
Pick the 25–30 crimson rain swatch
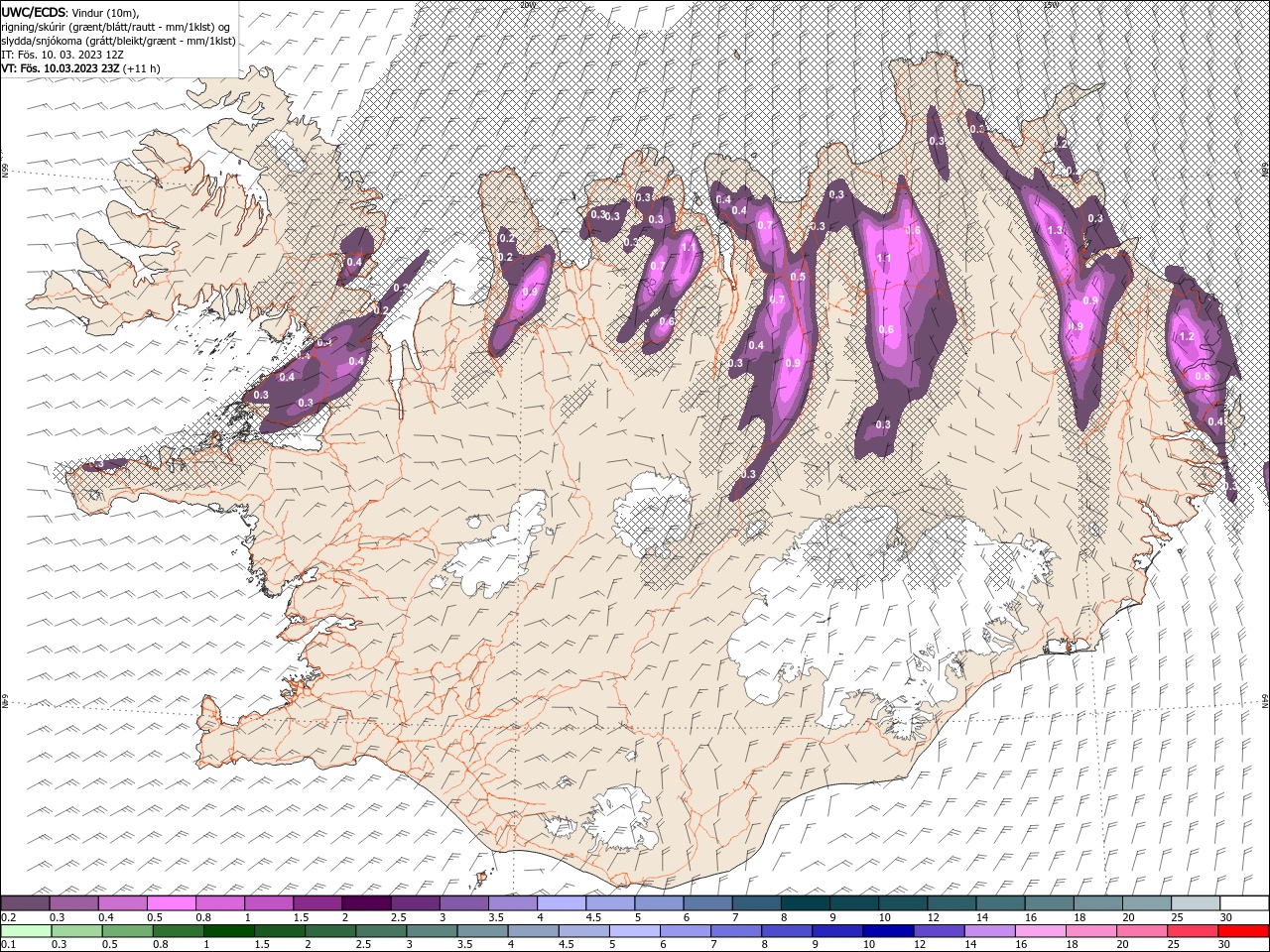tap(1191, 931)
